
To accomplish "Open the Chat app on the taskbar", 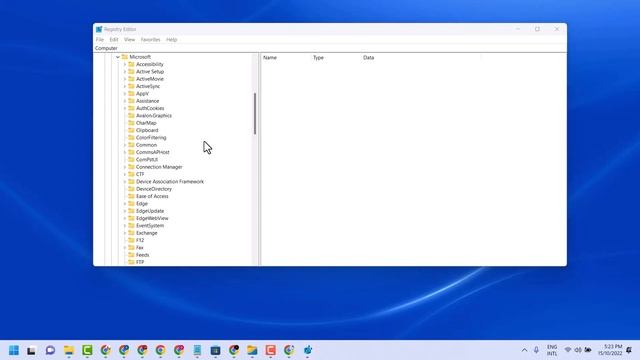I will click(x=50, y=350).
